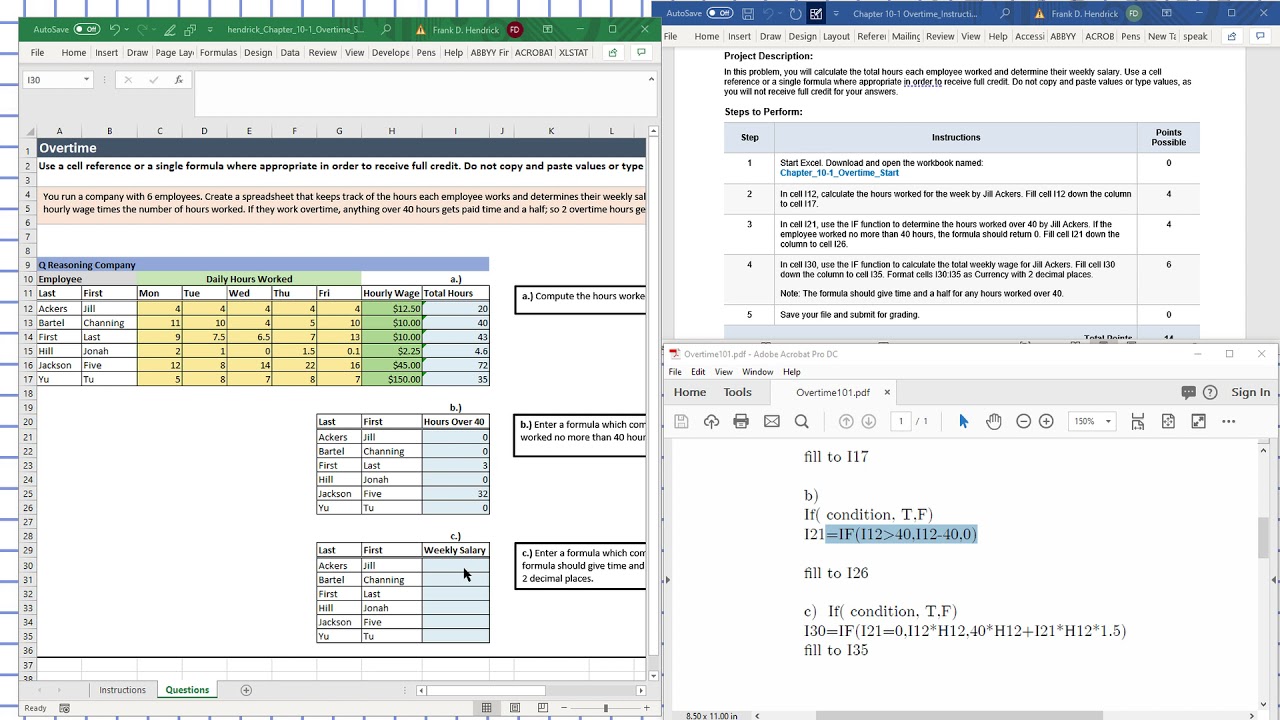1280x720 pixels.
Task: Click the More tools ellipsis in Acrobat toolbar
Action: (1228, 422)
